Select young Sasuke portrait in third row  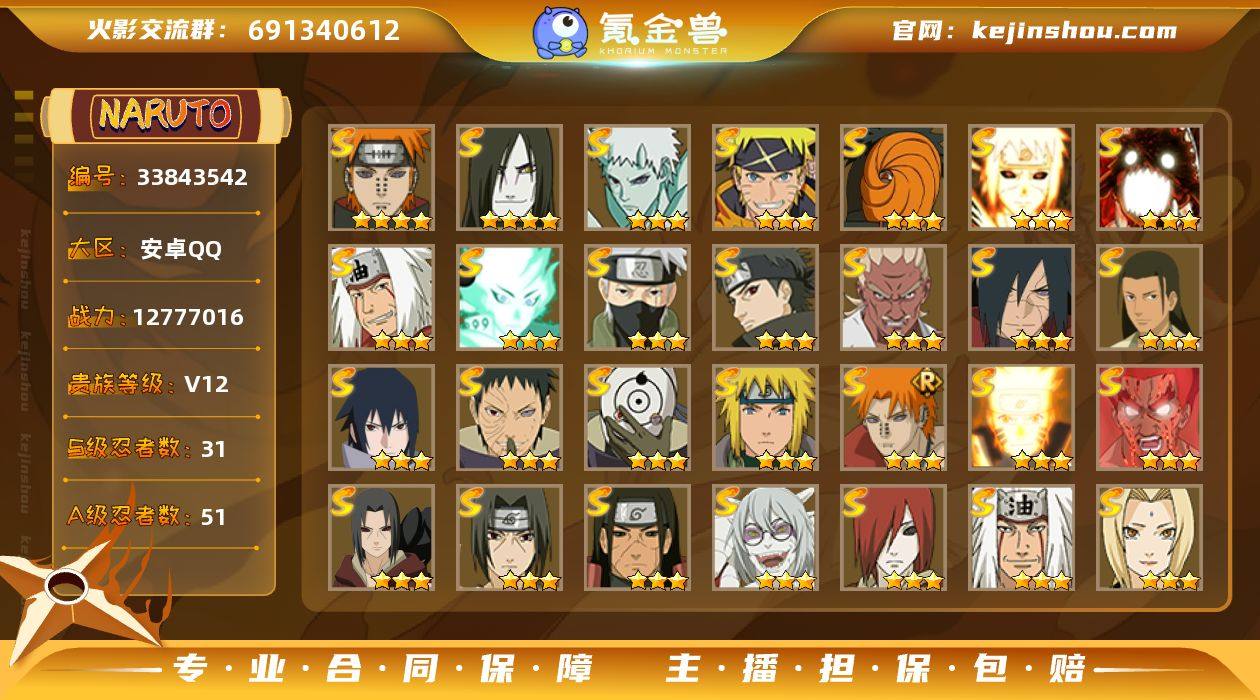381,417
